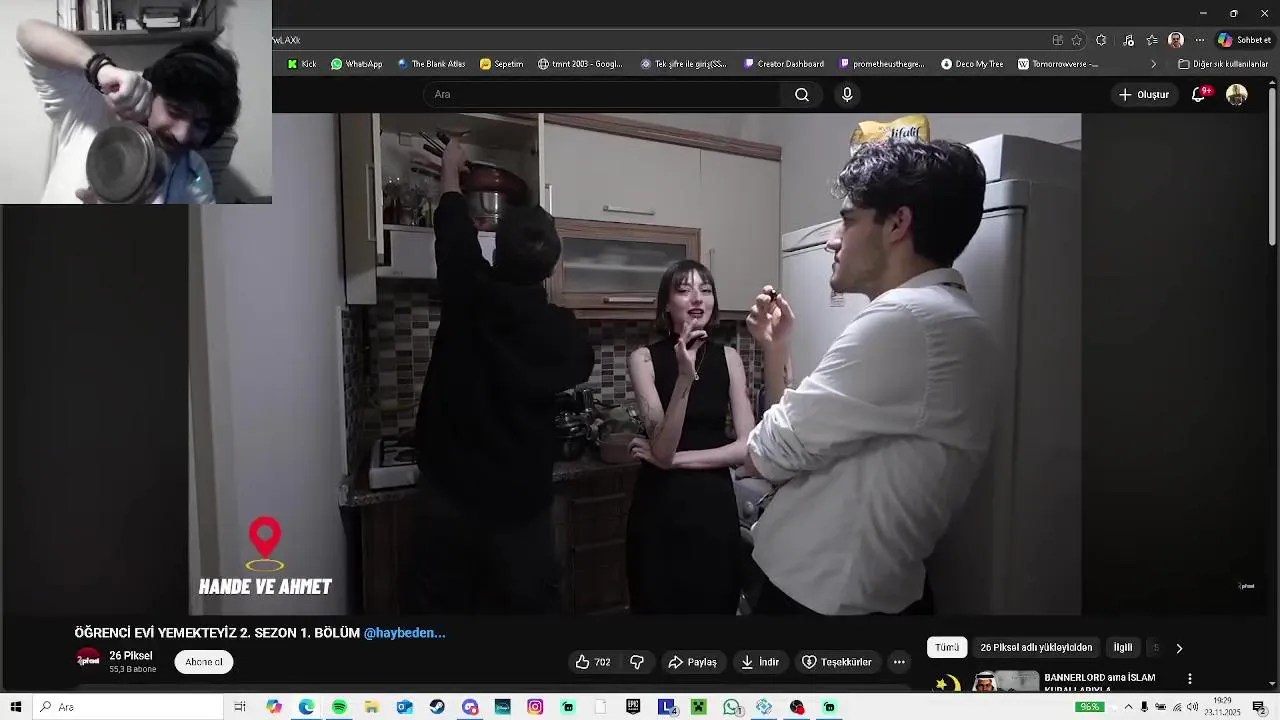Open the split screen icon in address bar
The width and height of the screenshot is (1280, 720).
pyautogui.click(x=1058, y=40)
